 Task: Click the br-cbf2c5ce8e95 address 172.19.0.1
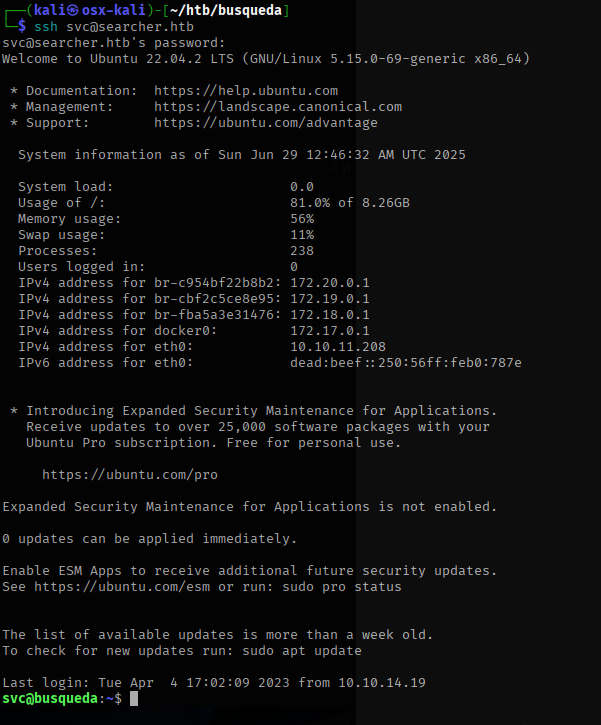(x=330, y=299)
